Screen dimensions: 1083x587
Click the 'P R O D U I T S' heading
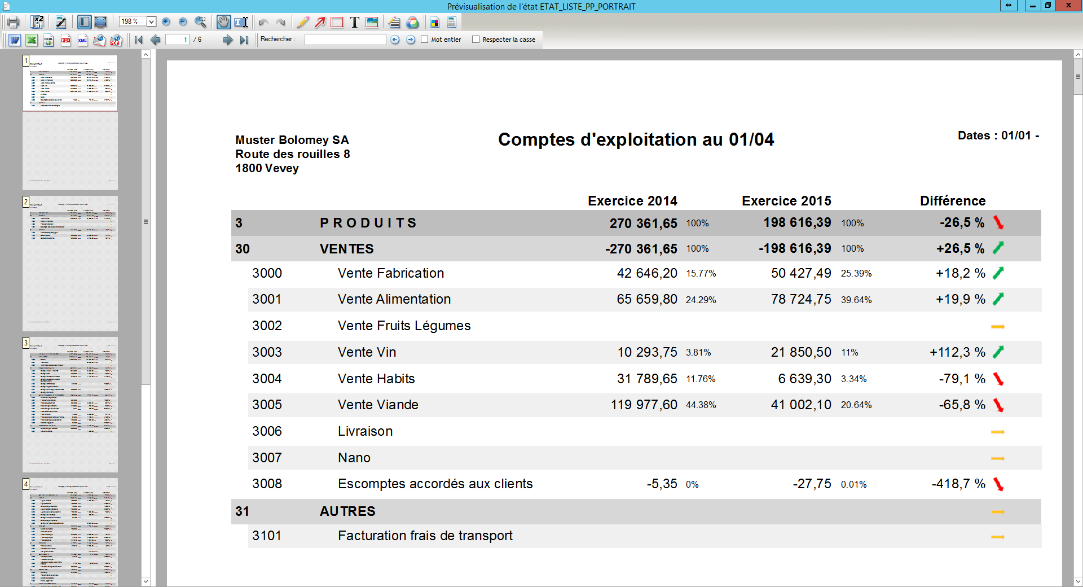tap(368, 223)
